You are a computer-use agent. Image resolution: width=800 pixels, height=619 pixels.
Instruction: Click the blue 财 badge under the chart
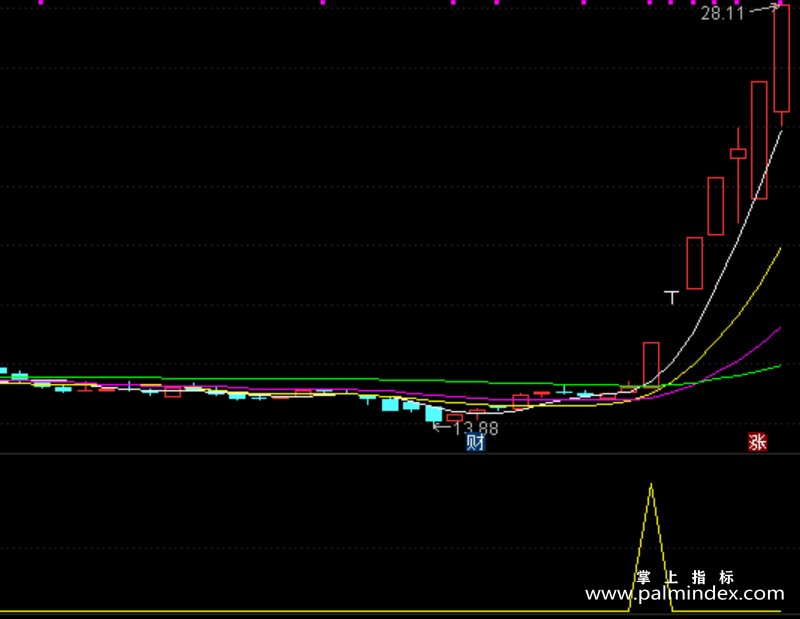tap(476, 442)
